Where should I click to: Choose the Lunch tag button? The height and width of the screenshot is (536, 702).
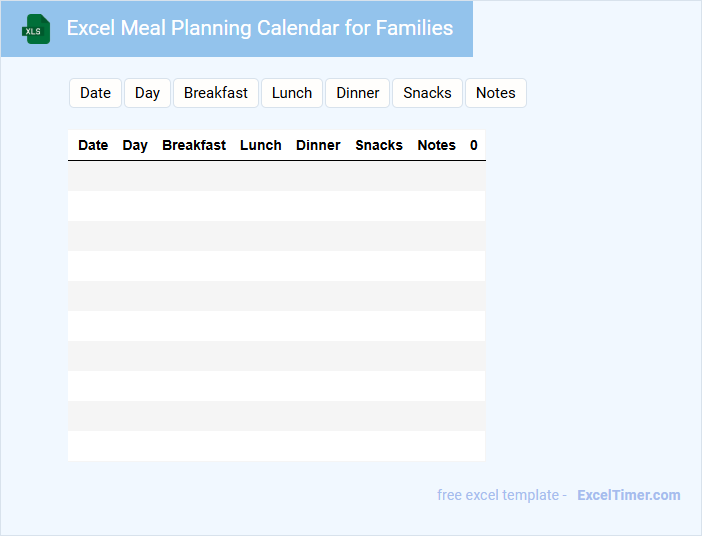pyautogui.click(x=292, y=93)
